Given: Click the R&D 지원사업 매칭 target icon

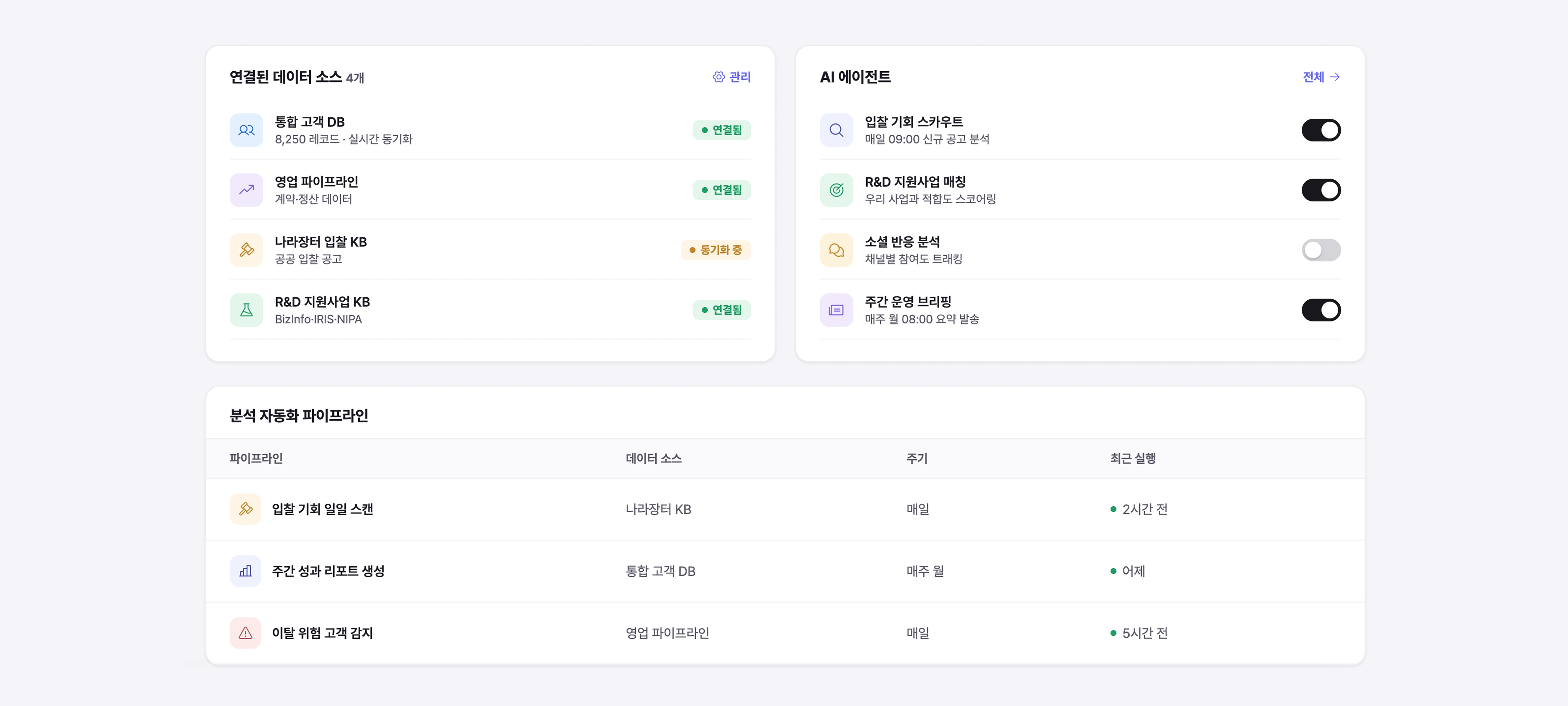Looking at the screenshot, I should tap(836, 190).
